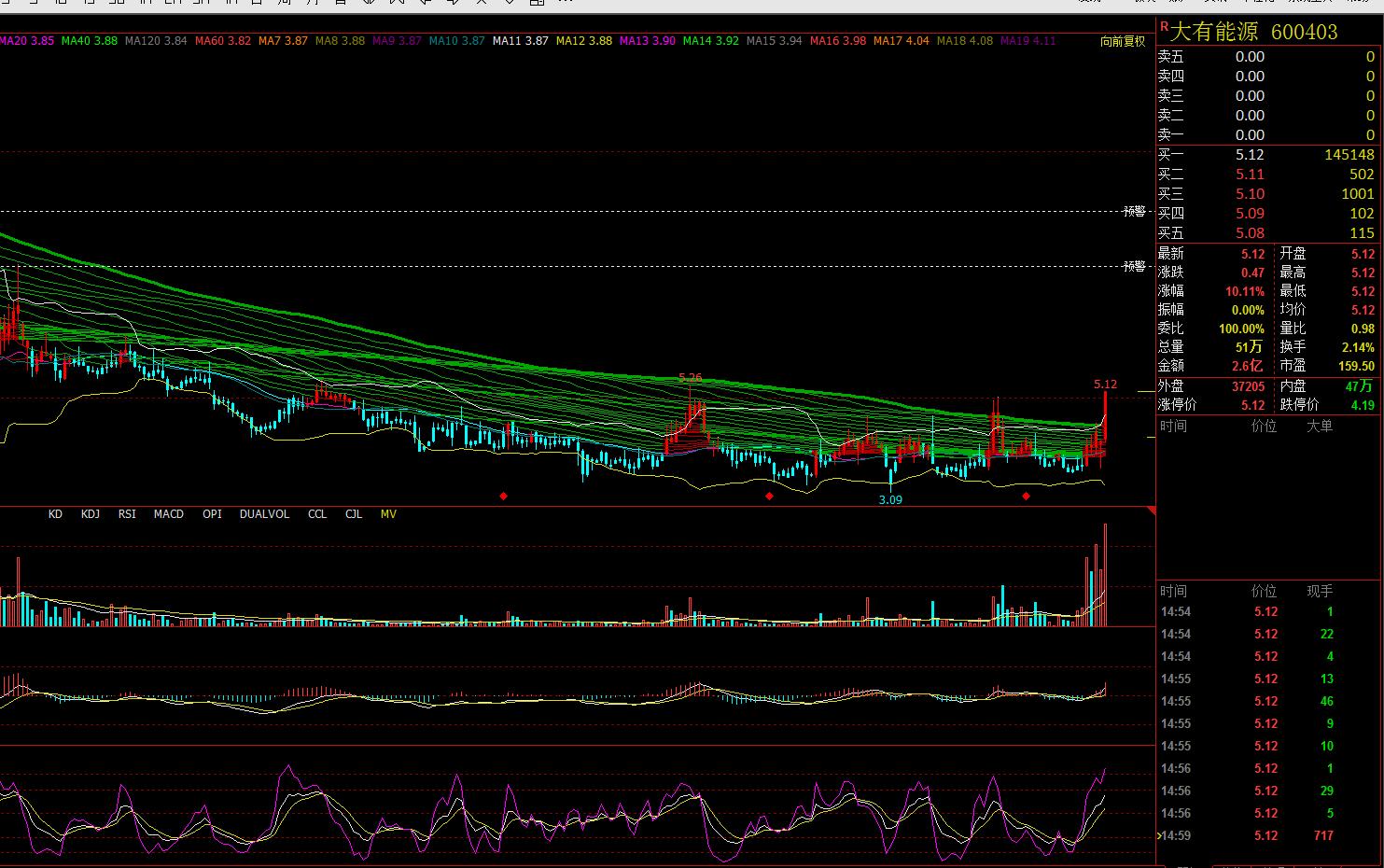Click the 市盈 value 159.50
Screen dimensions: 1384x868
click(1356, 366)
